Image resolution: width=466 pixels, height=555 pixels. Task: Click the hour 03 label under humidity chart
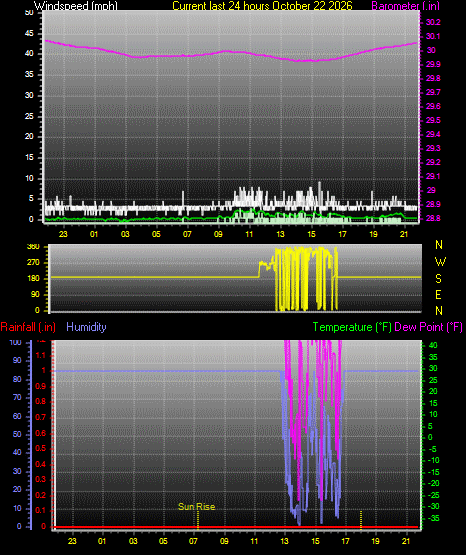(133, 541)
